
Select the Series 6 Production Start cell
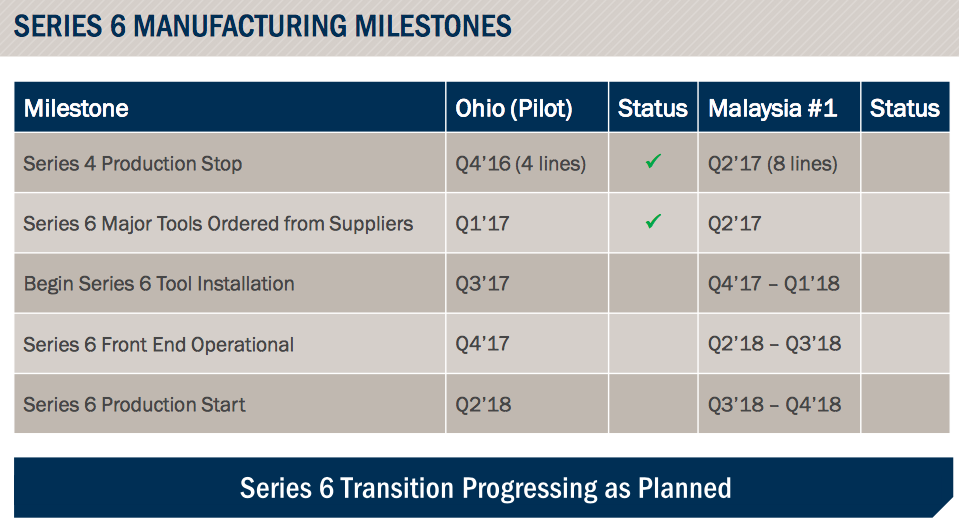[x=134, y=404]
